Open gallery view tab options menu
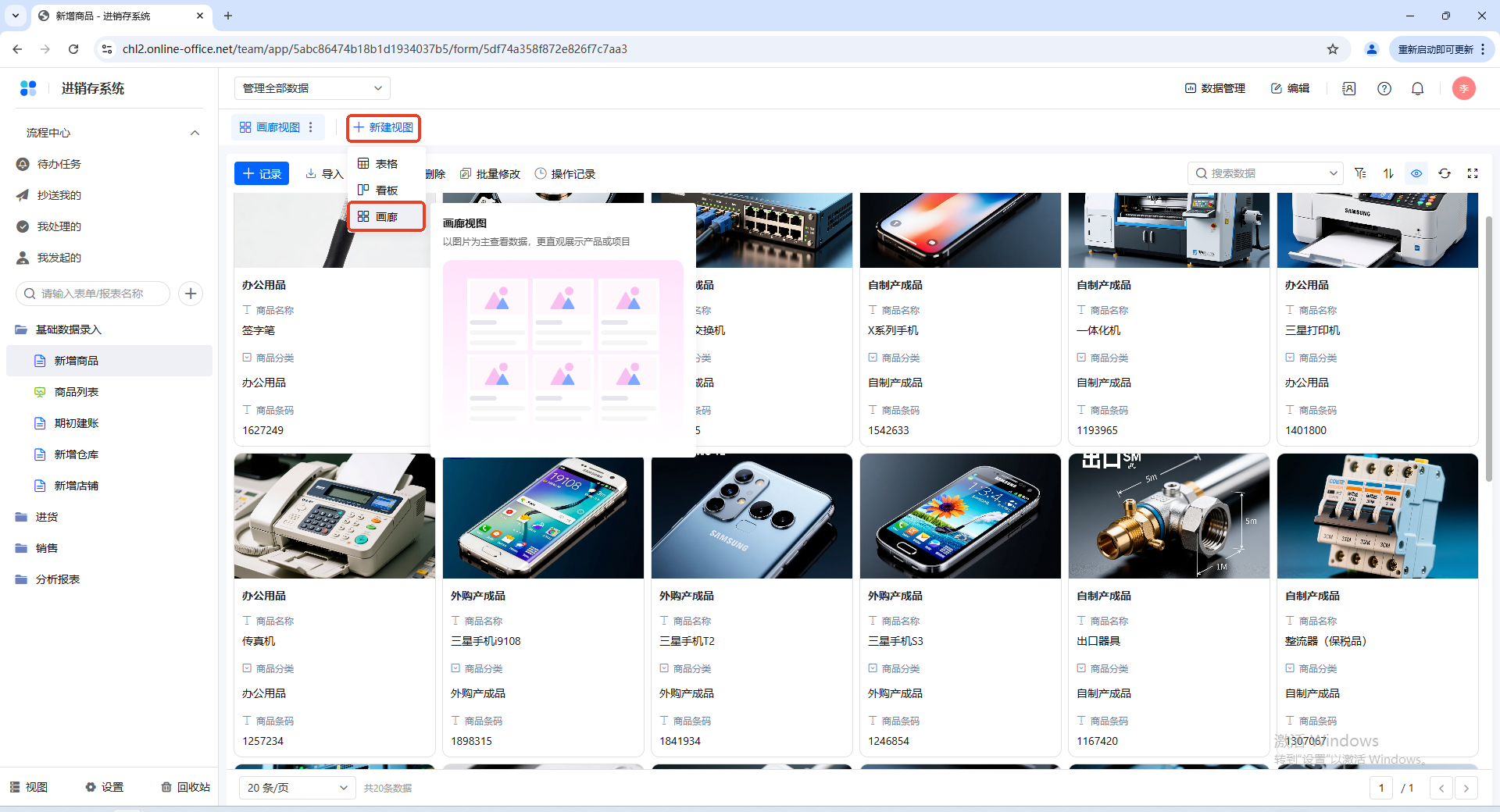The height and width of the screenshot is (812, 1500). 311,127
